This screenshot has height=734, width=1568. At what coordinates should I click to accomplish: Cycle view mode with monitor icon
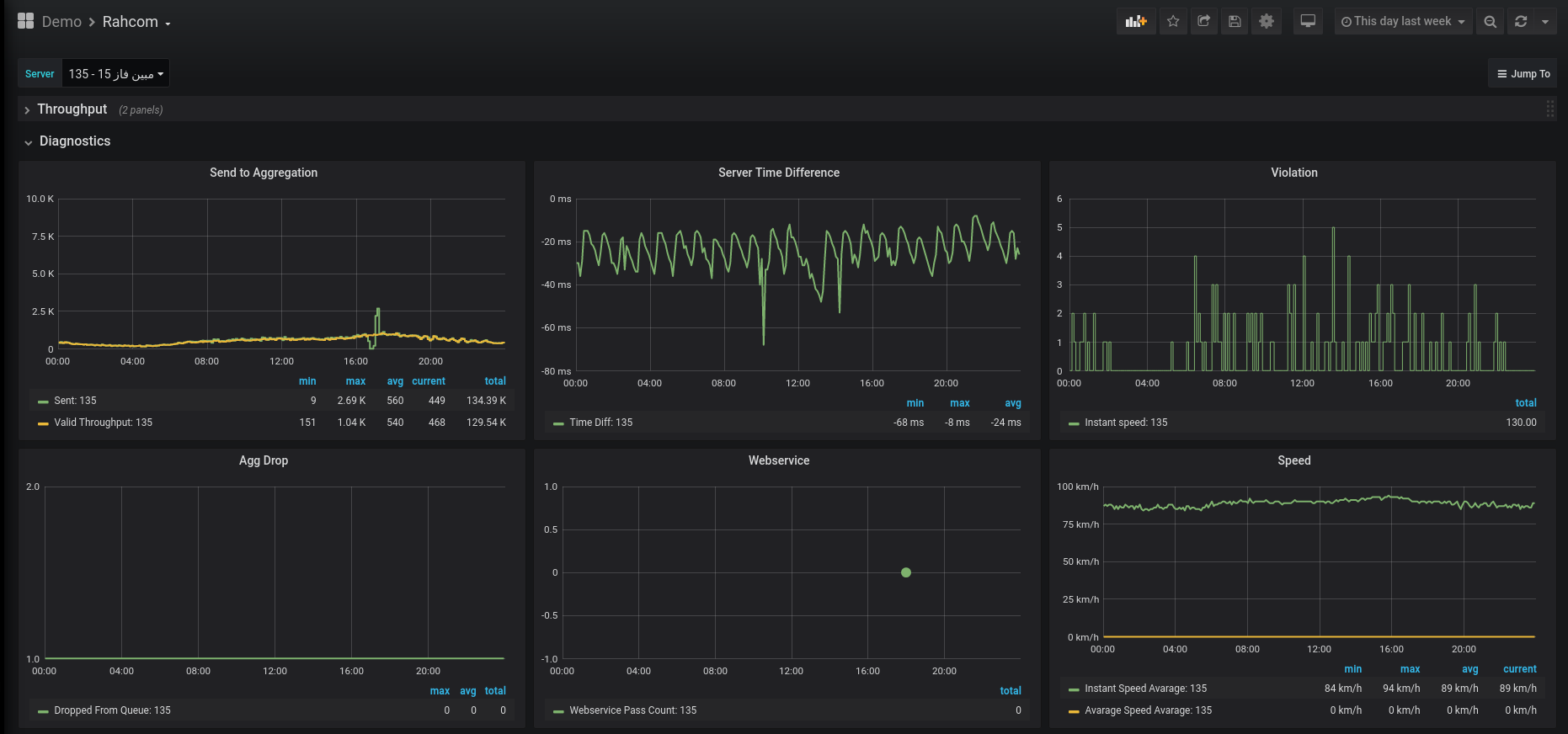1308,22
